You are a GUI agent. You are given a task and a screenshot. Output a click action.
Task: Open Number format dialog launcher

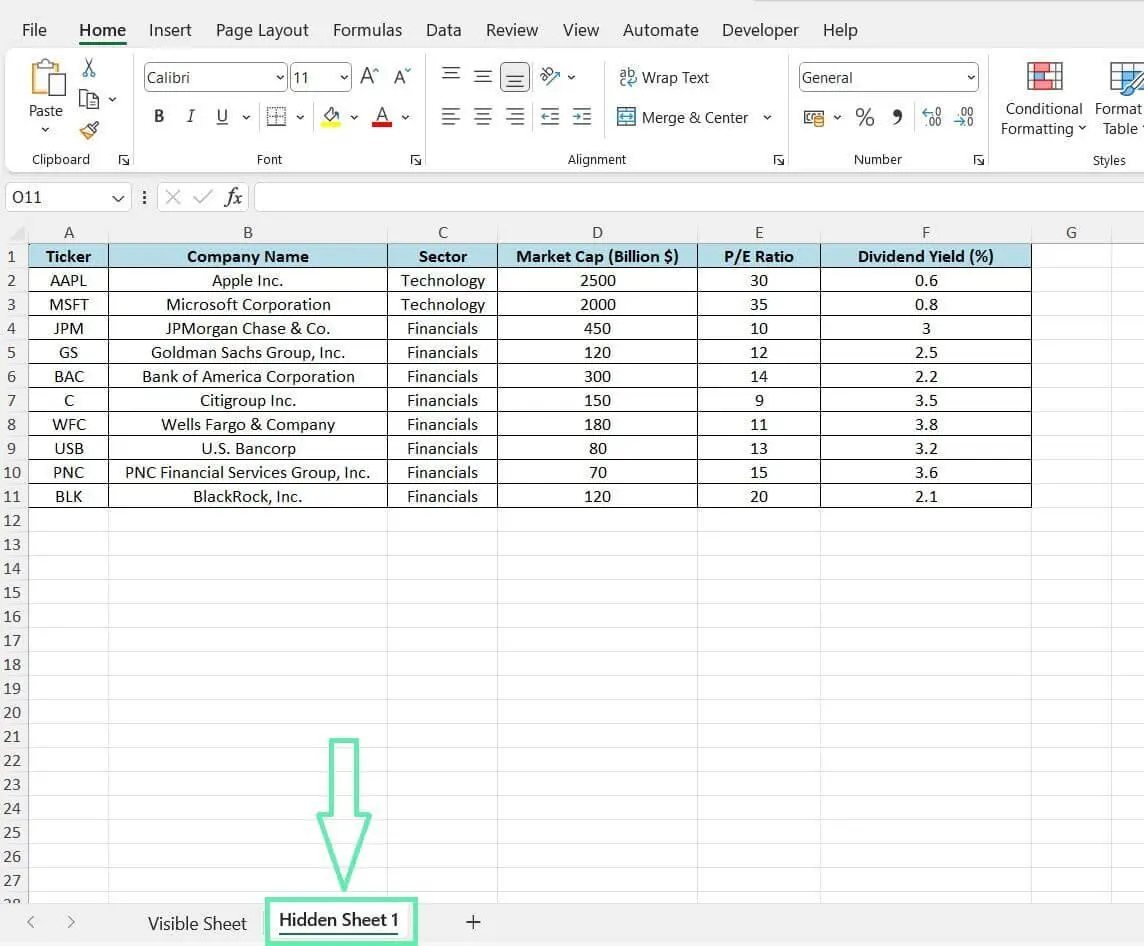tap(978, 160)
